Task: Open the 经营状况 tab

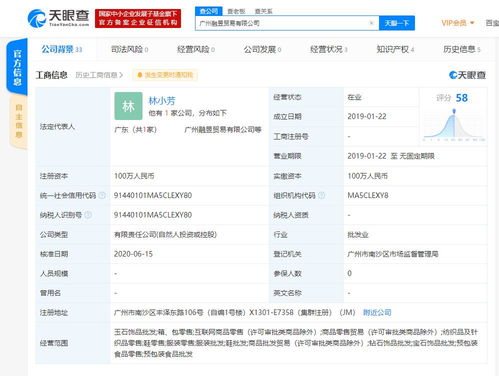Action: tap(329, 49)
